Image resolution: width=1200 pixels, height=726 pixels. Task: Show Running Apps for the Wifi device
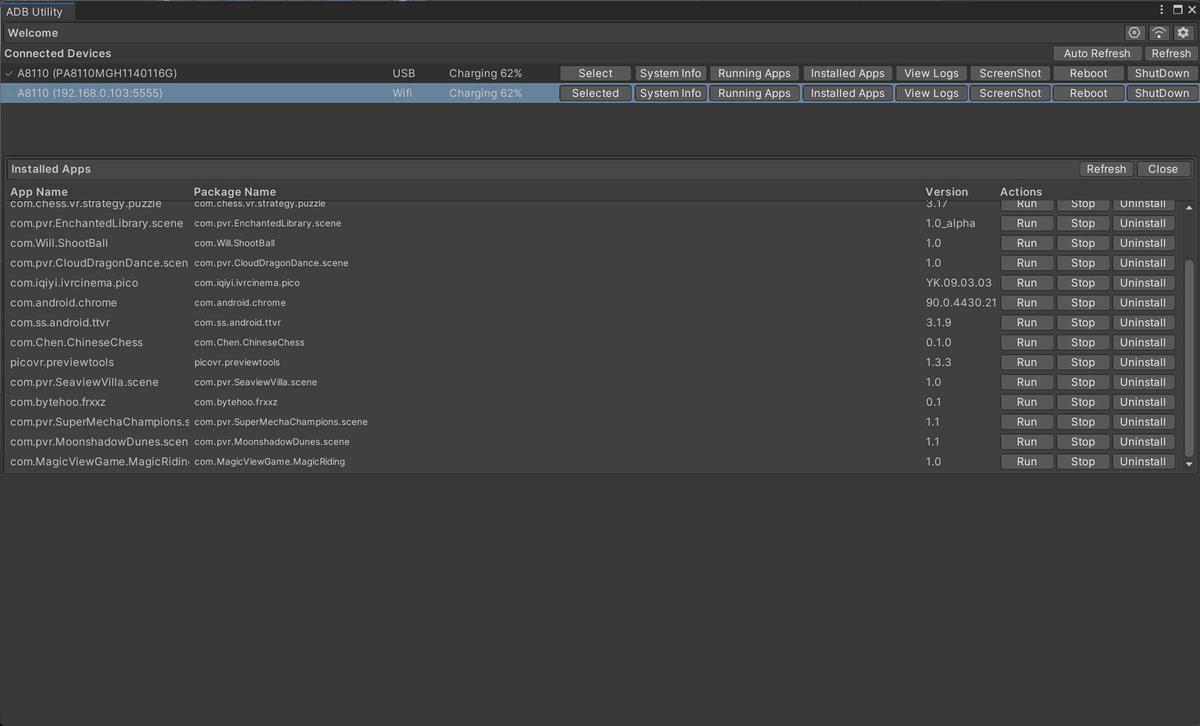click(x=754, y=93)
